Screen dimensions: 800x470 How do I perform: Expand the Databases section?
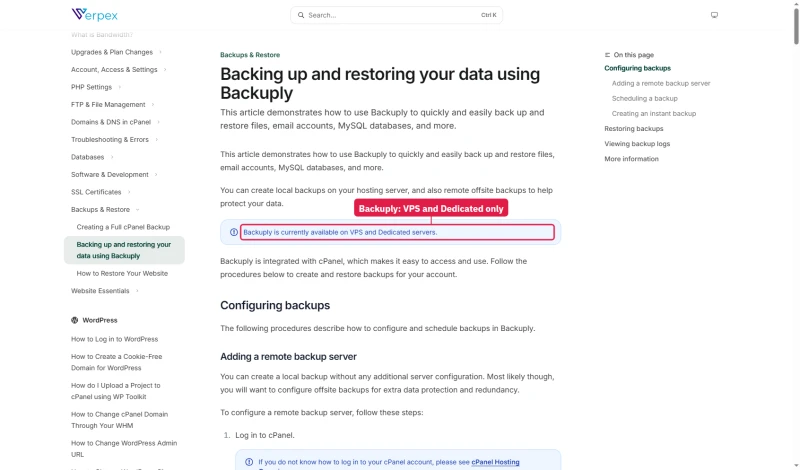click(92, 157)
